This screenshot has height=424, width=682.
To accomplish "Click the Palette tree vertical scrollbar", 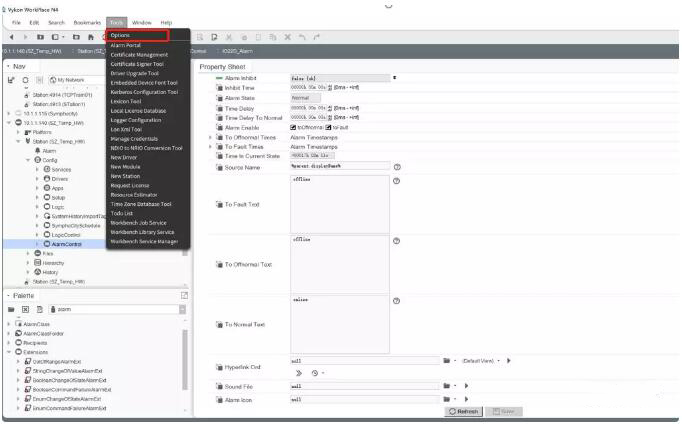I will coord(185,360).
